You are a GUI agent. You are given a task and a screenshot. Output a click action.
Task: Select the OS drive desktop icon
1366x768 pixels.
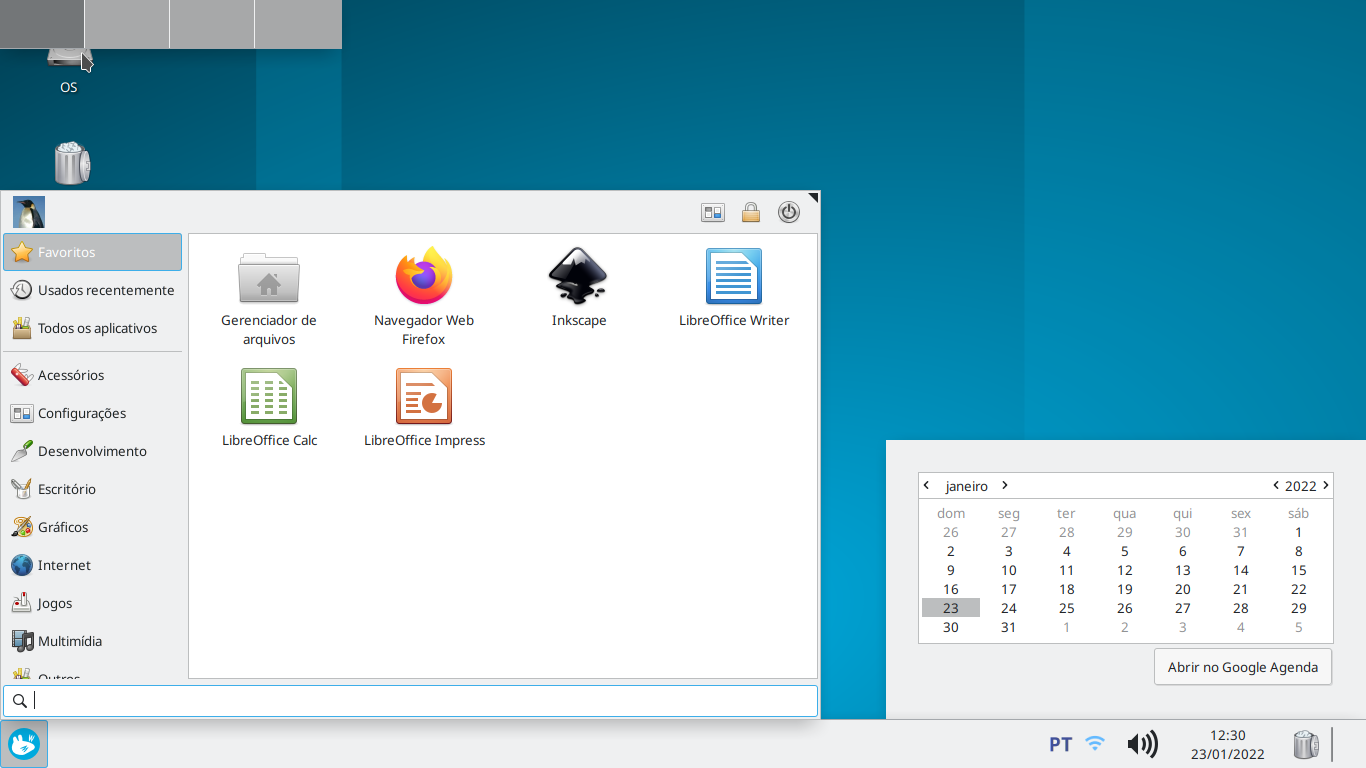tap(68, 72)
